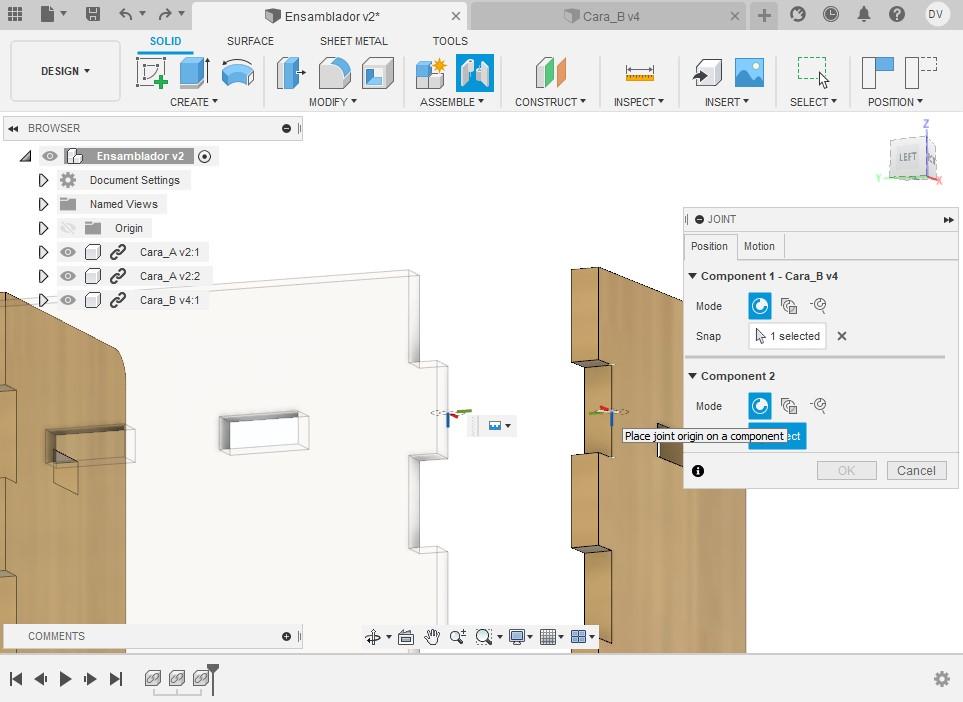The width and height of the screenshot is (963, 702).
Task: Click the Insert Decal image tool
Action: [750, 72]
